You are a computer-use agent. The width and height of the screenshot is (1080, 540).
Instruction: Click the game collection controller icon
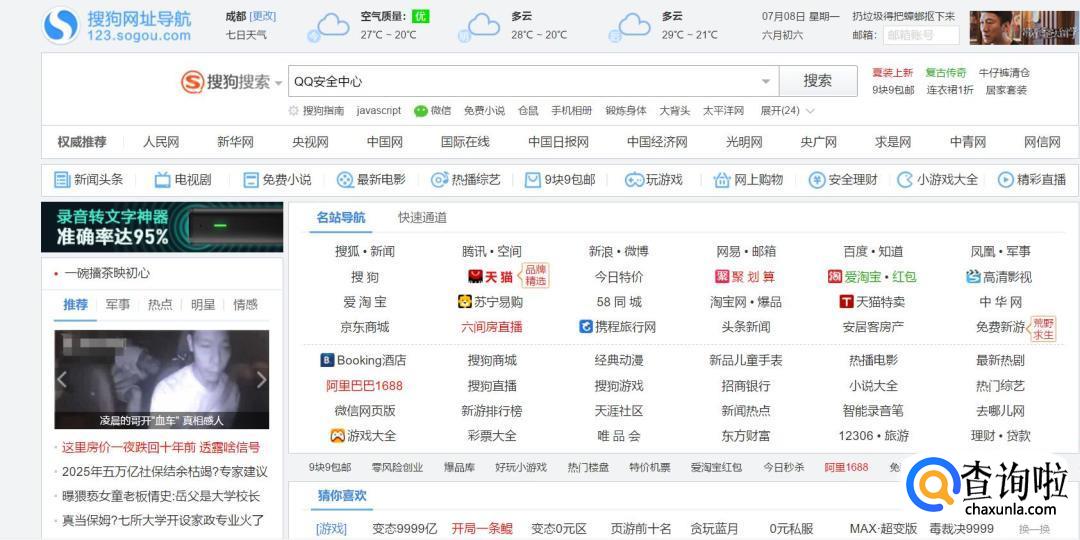pyautogui.click(x=337, y=436)
